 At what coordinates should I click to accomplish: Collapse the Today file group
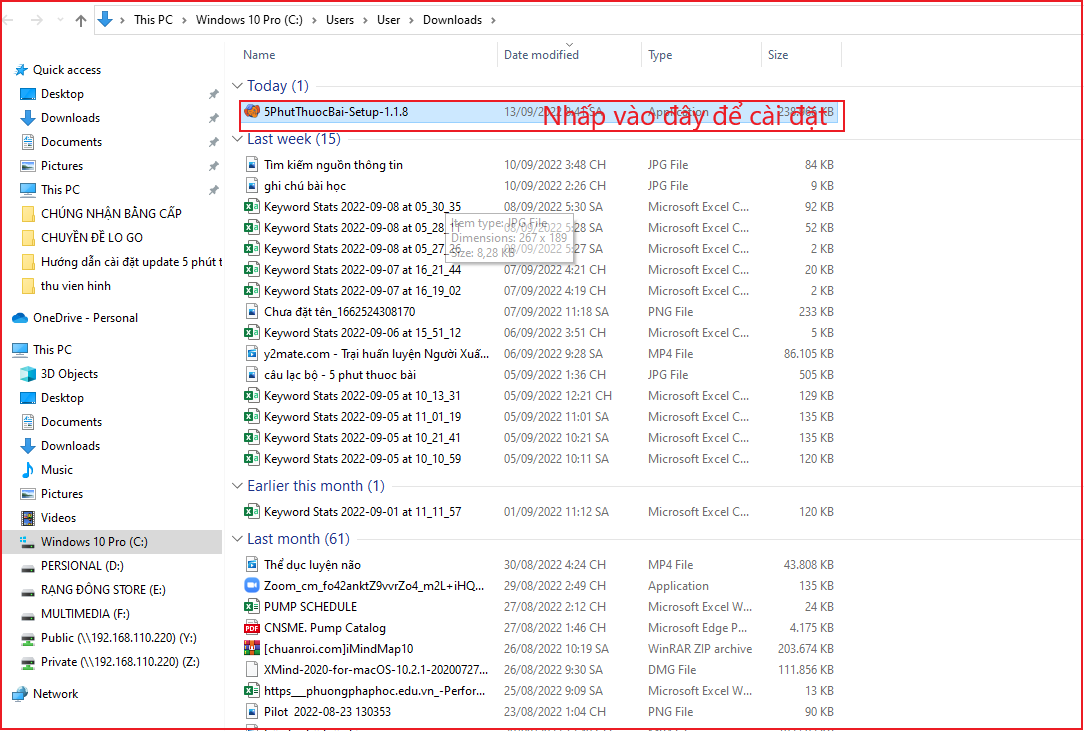click(x=239, y=86)
